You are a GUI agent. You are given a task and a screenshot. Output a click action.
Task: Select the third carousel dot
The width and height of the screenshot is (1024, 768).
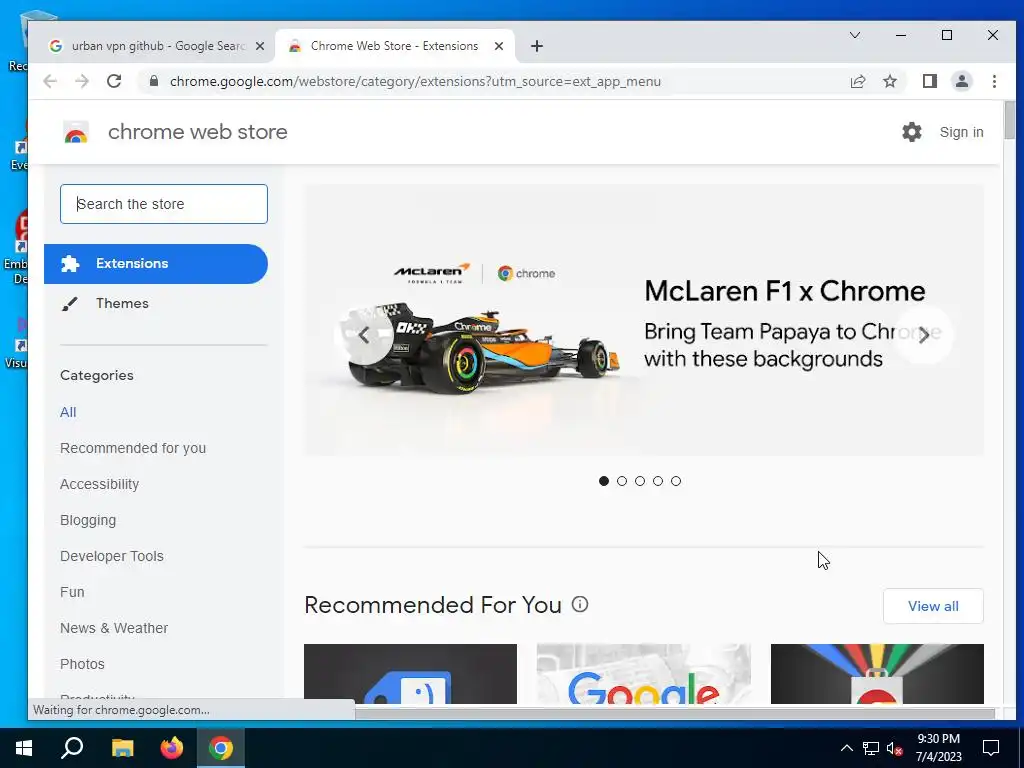click(x=640, y=481)
